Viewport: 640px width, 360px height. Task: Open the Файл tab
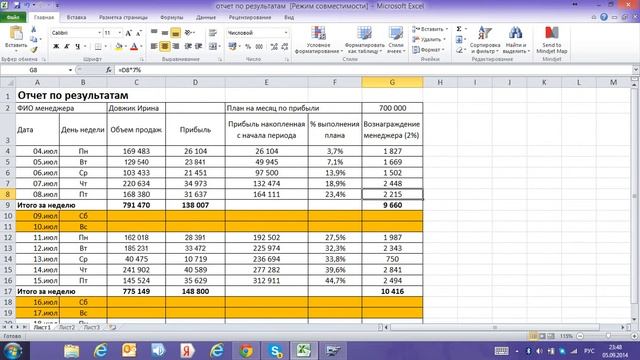(x=13, y=18)
